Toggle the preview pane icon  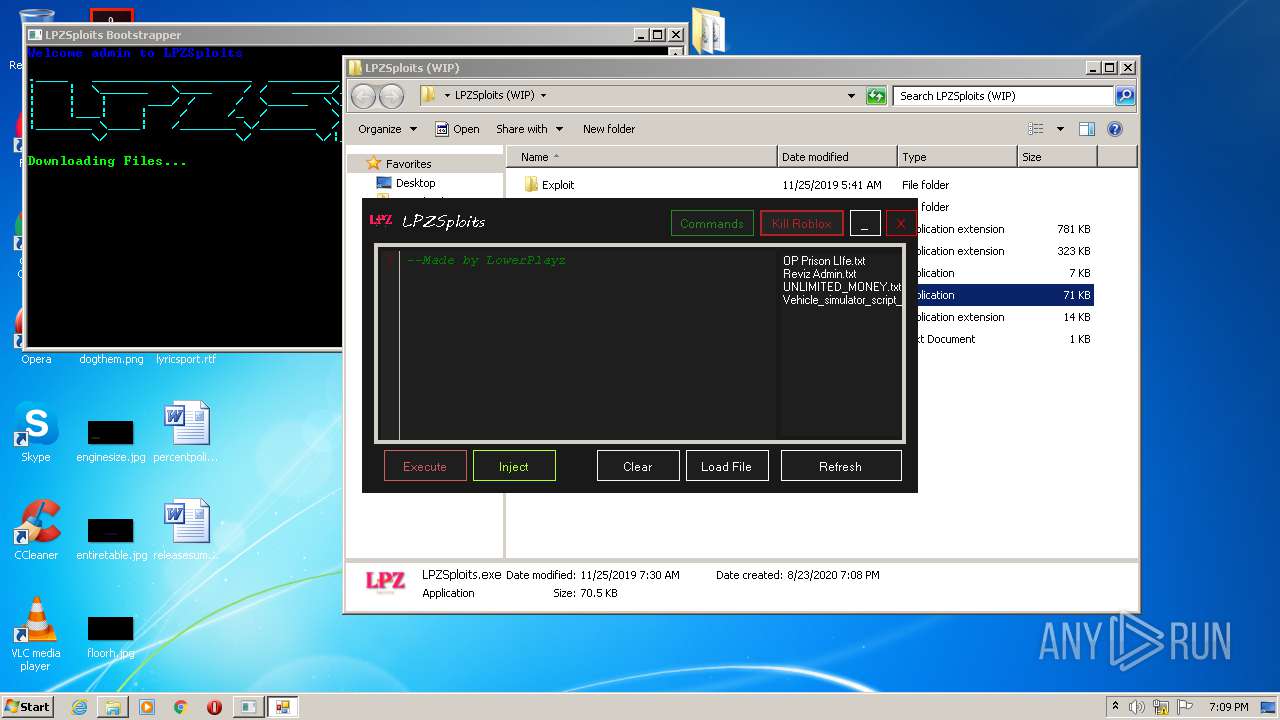click(x=1087, y=129)
